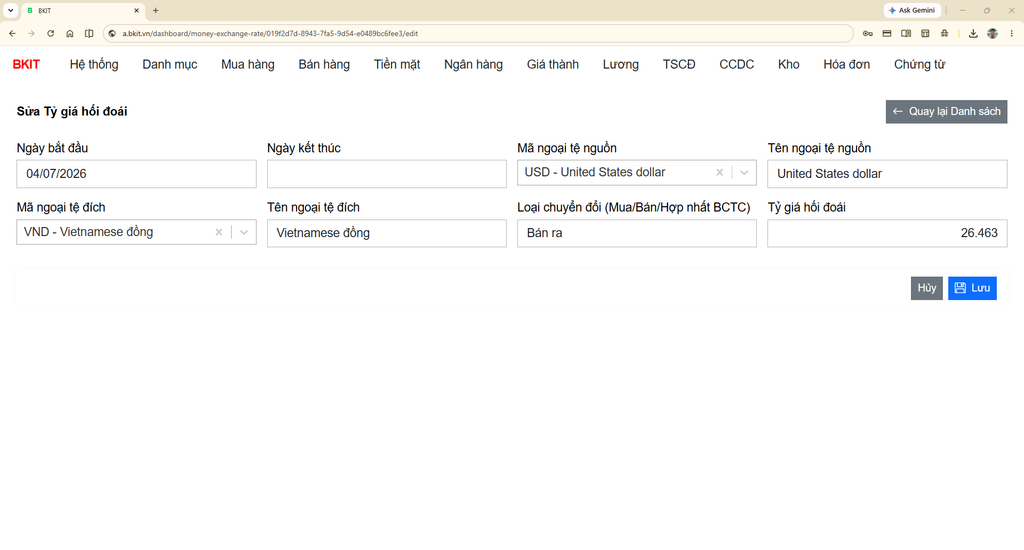Save the exchange rate with Lưu
This screenshot has height=550, width=1024.
pyautogui.click(x=972, y=288)
